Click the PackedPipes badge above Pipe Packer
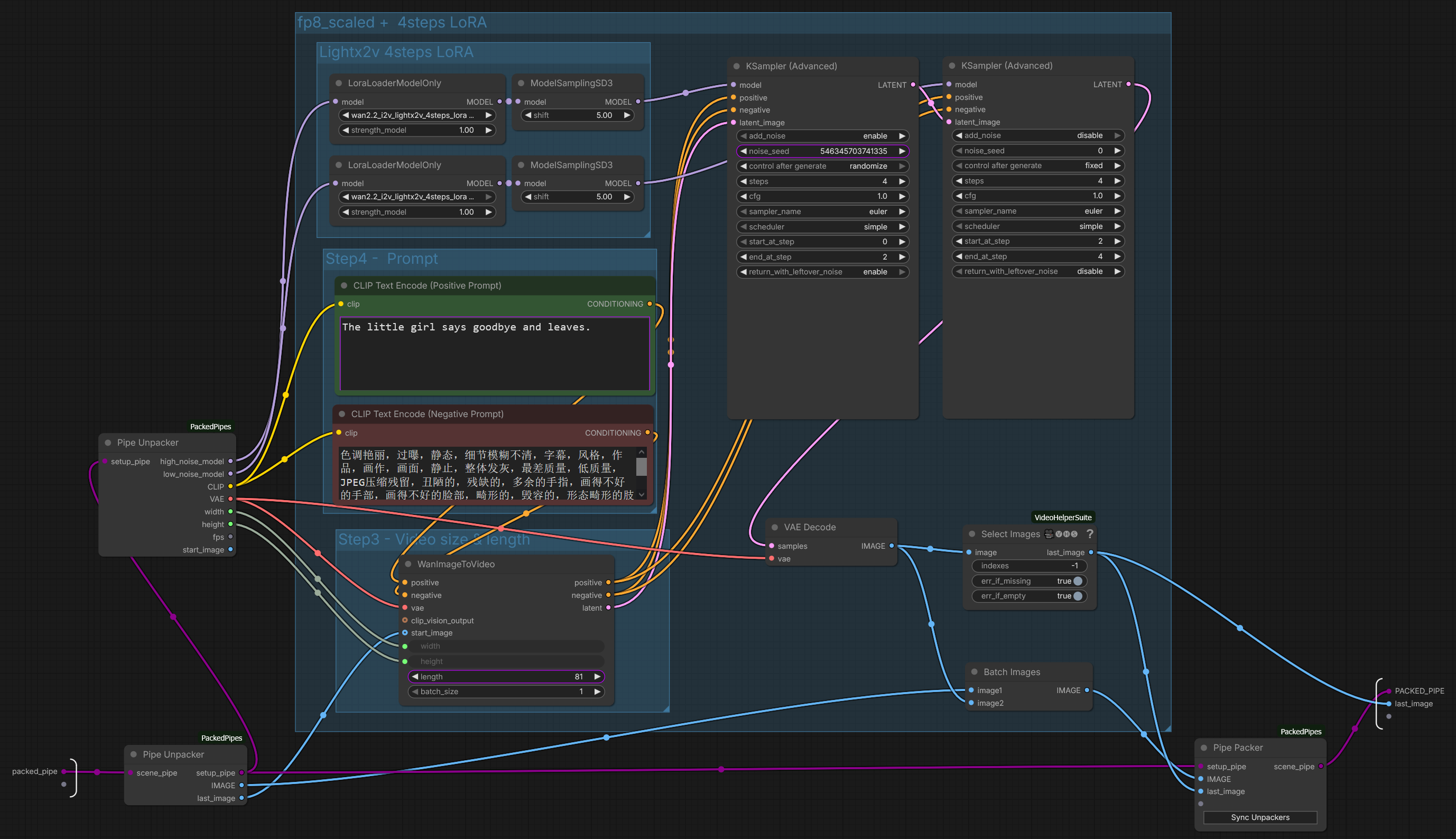 tap(1301, 732)
